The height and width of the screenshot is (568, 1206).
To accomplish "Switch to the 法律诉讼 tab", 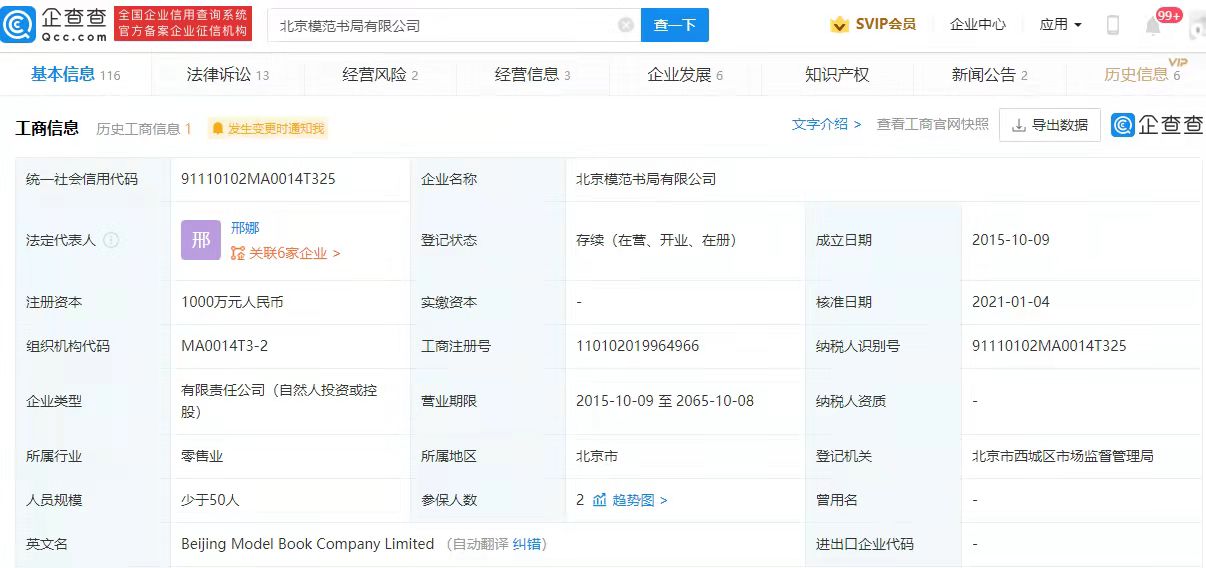I will [228, 74].
